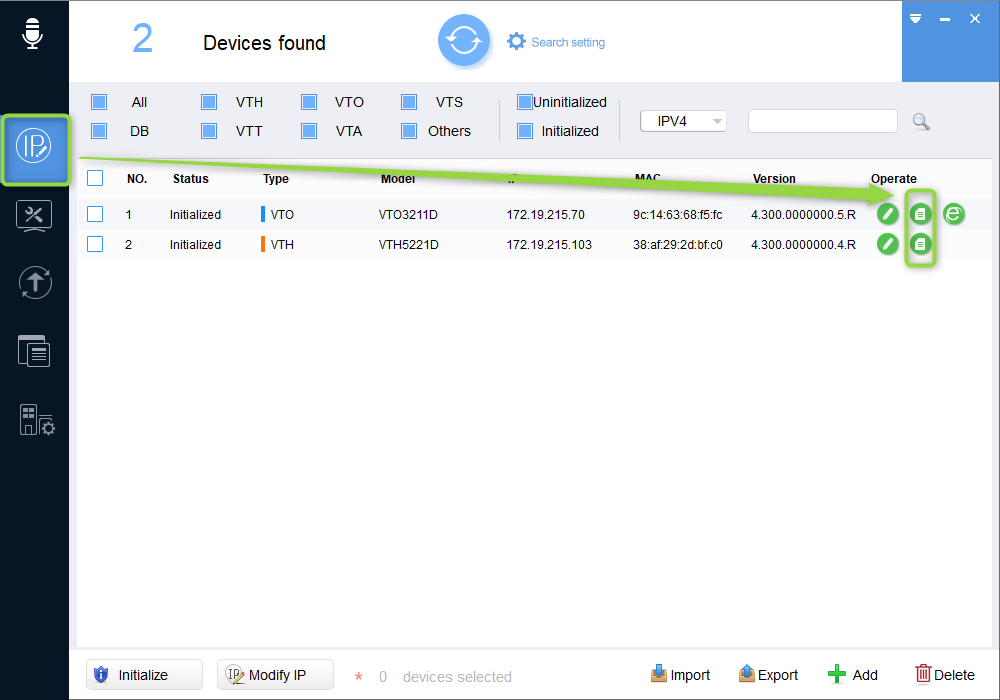Toggle the All filter checkbox
The image size is (1000, 700).
[x=99, y=102]
